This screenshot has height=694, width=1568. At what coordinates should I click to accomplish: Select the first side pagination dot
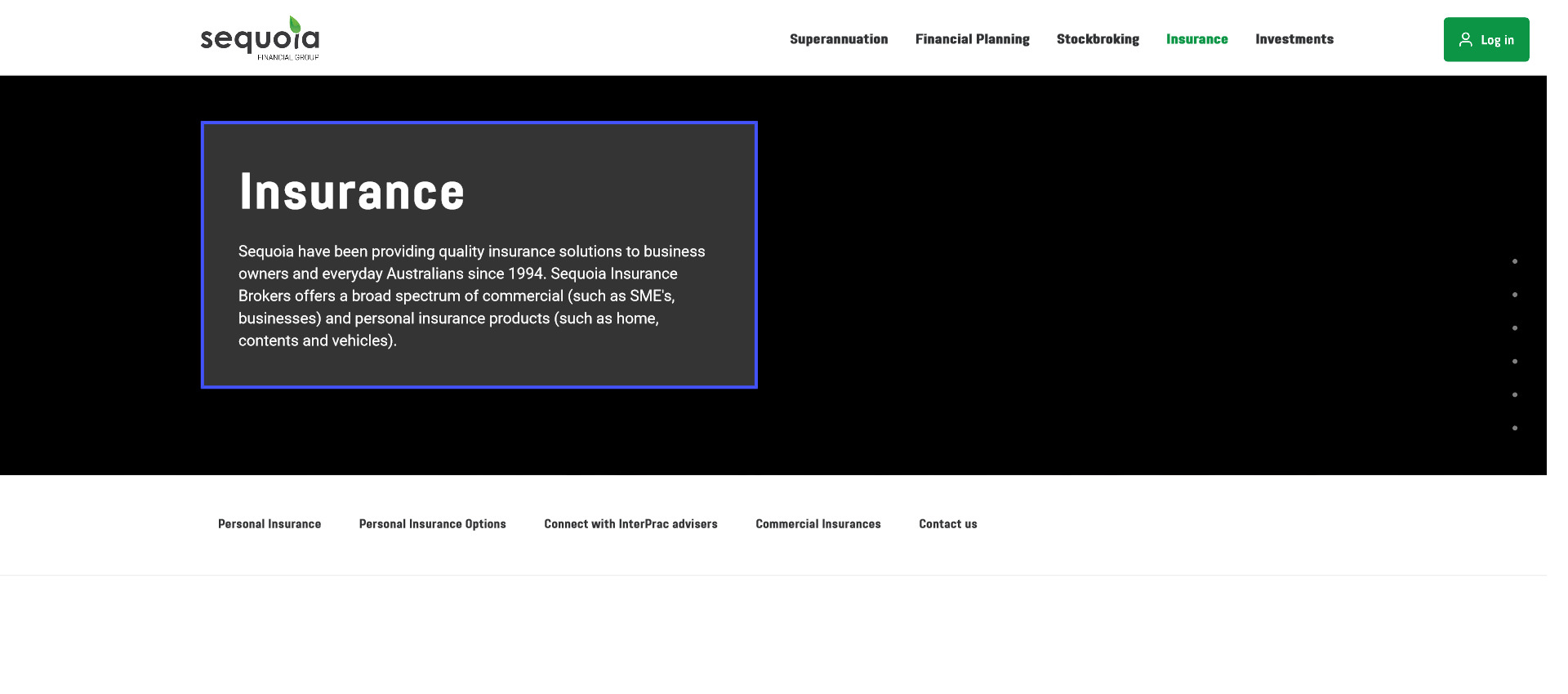coord(1514,261)
